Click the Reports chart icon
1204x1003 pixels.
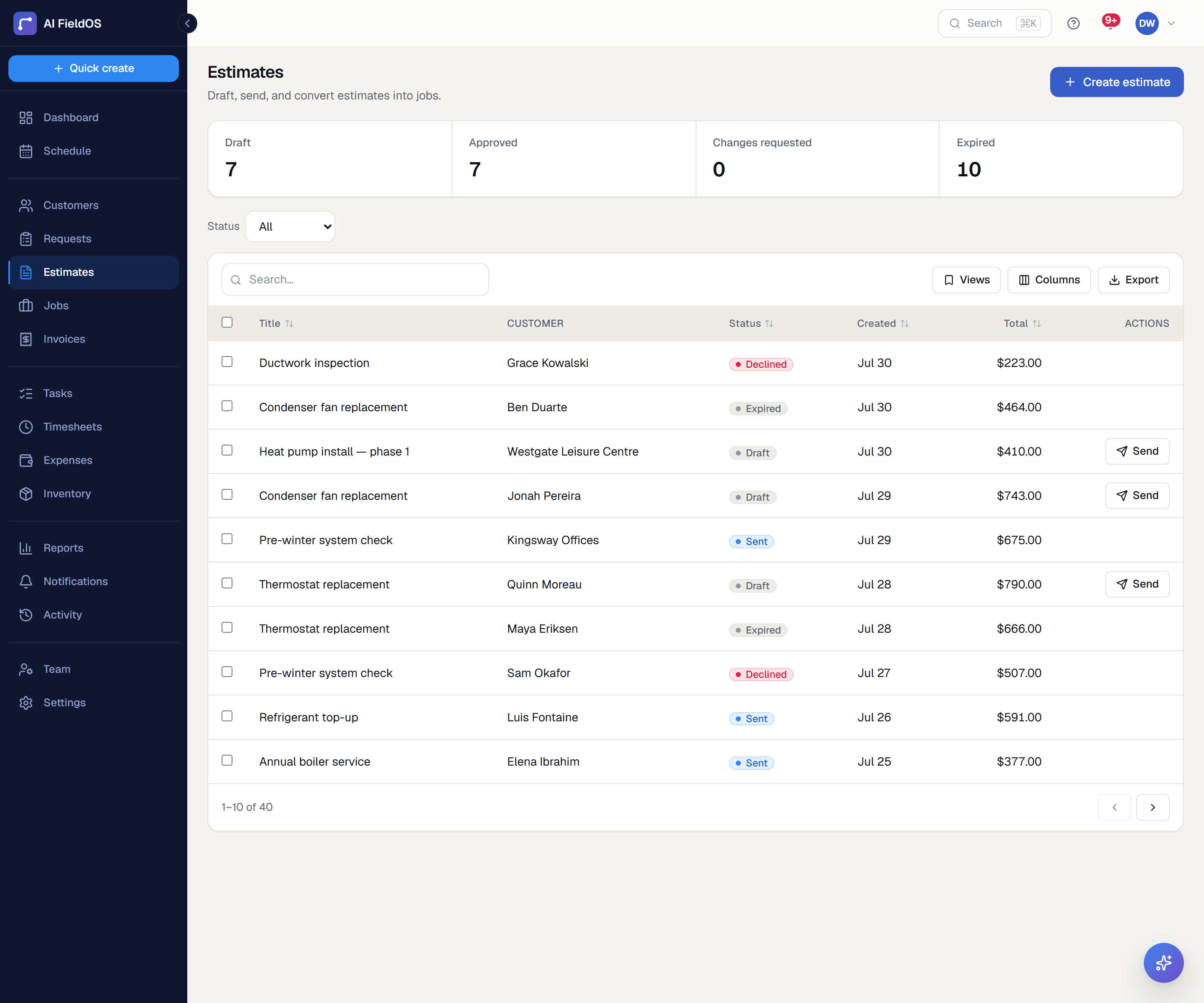26,548
